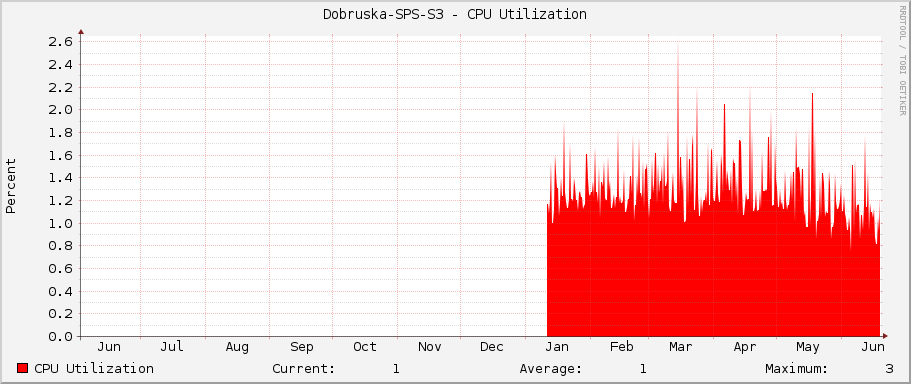Screen dimensions: 911x384
Task: Click the 0.2 y-axis tick label
Action: pyautogui.click(x=60, y=314)
